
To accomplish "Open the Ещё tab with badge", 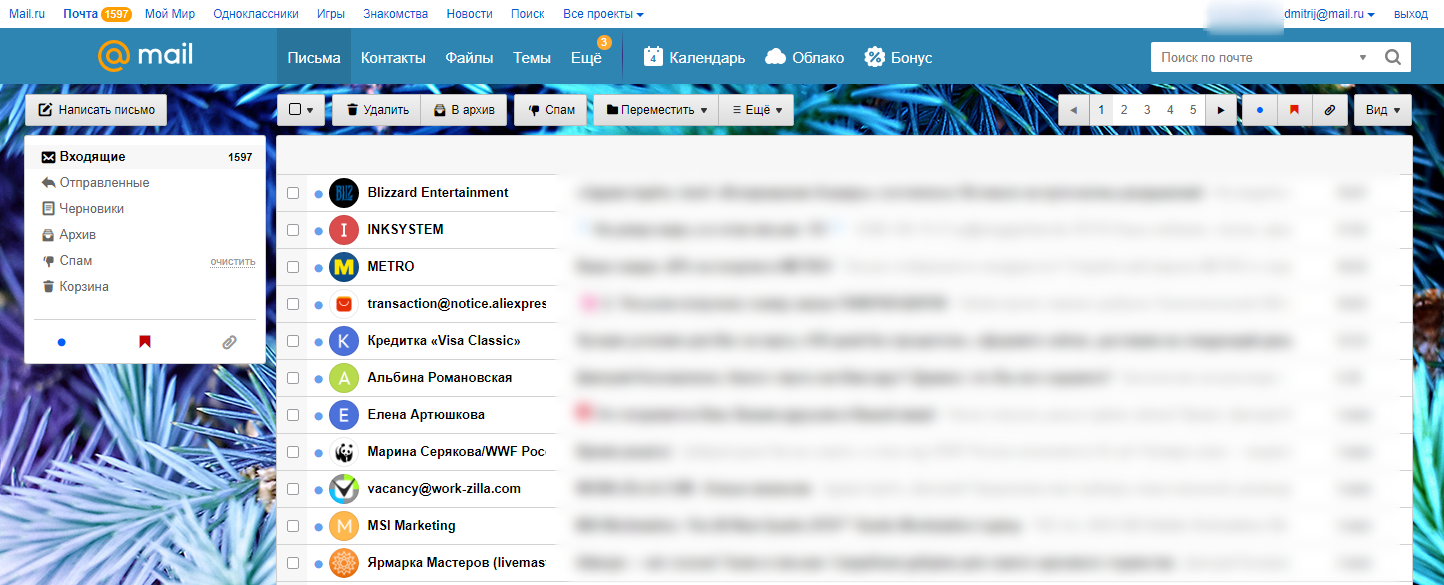I will (x=587, y=57).
